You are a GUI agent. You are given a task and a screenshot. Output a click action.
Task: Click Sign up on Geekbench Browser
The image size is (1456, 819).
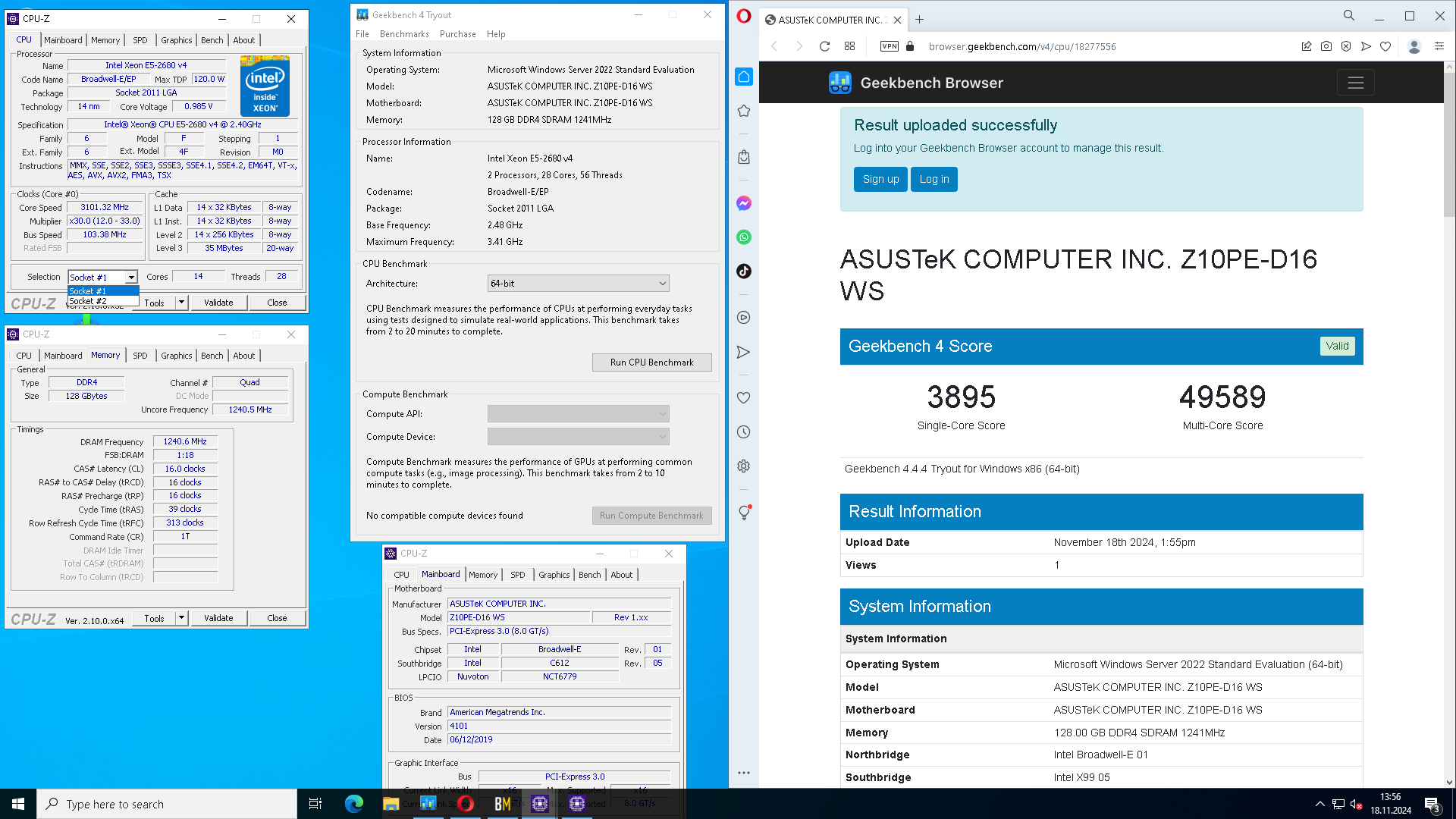(x=880, y=179)
